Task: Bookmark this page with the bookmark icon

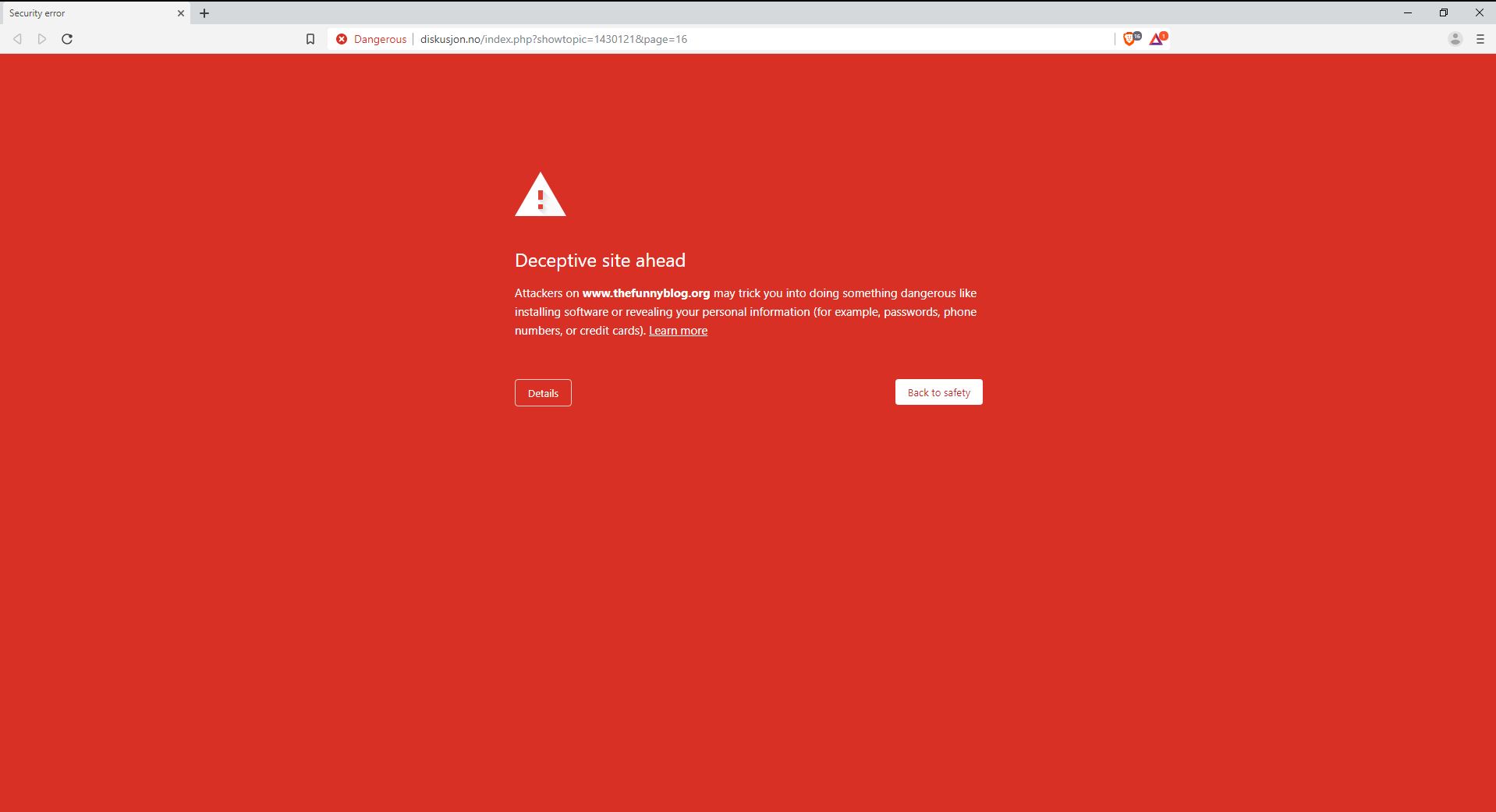Action: click(x=310, y=39)
